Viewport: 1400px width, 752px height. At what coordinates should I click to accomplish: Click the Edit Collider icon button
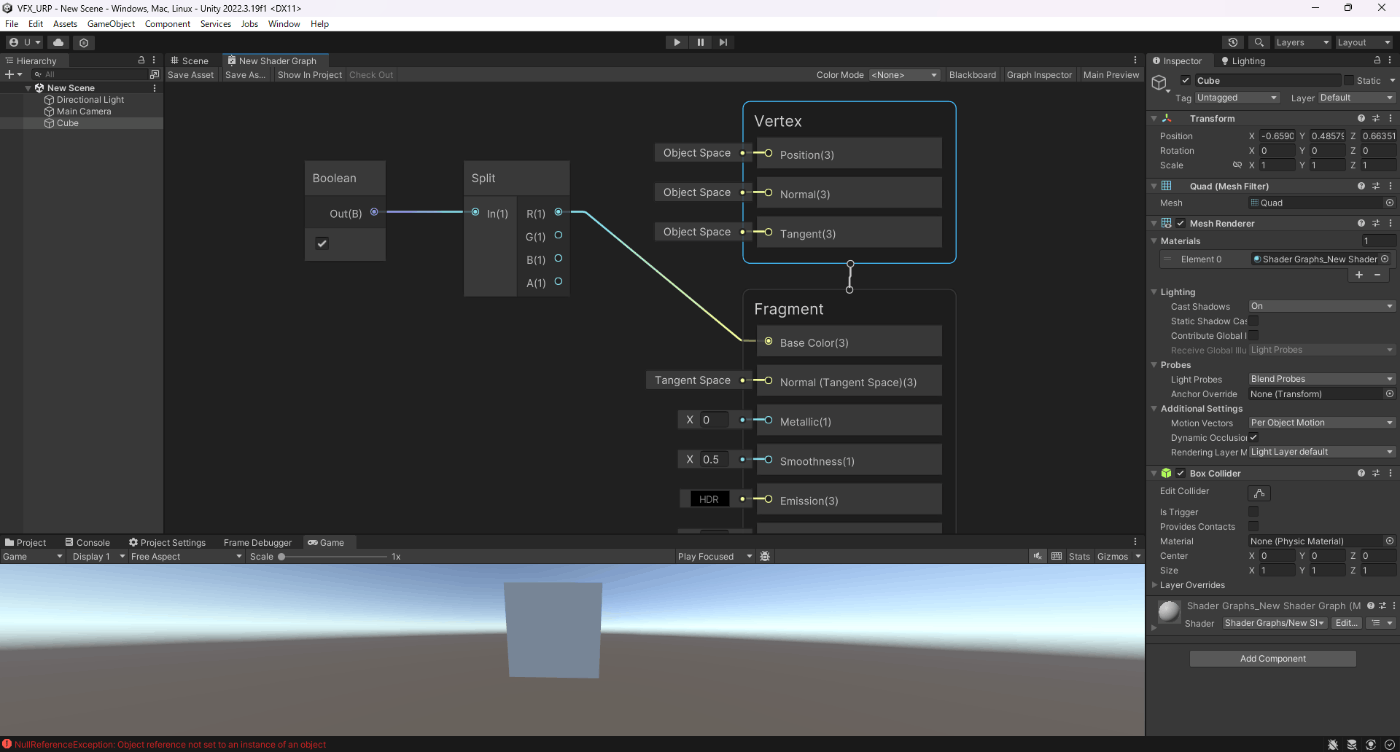tap(1259, 493)
